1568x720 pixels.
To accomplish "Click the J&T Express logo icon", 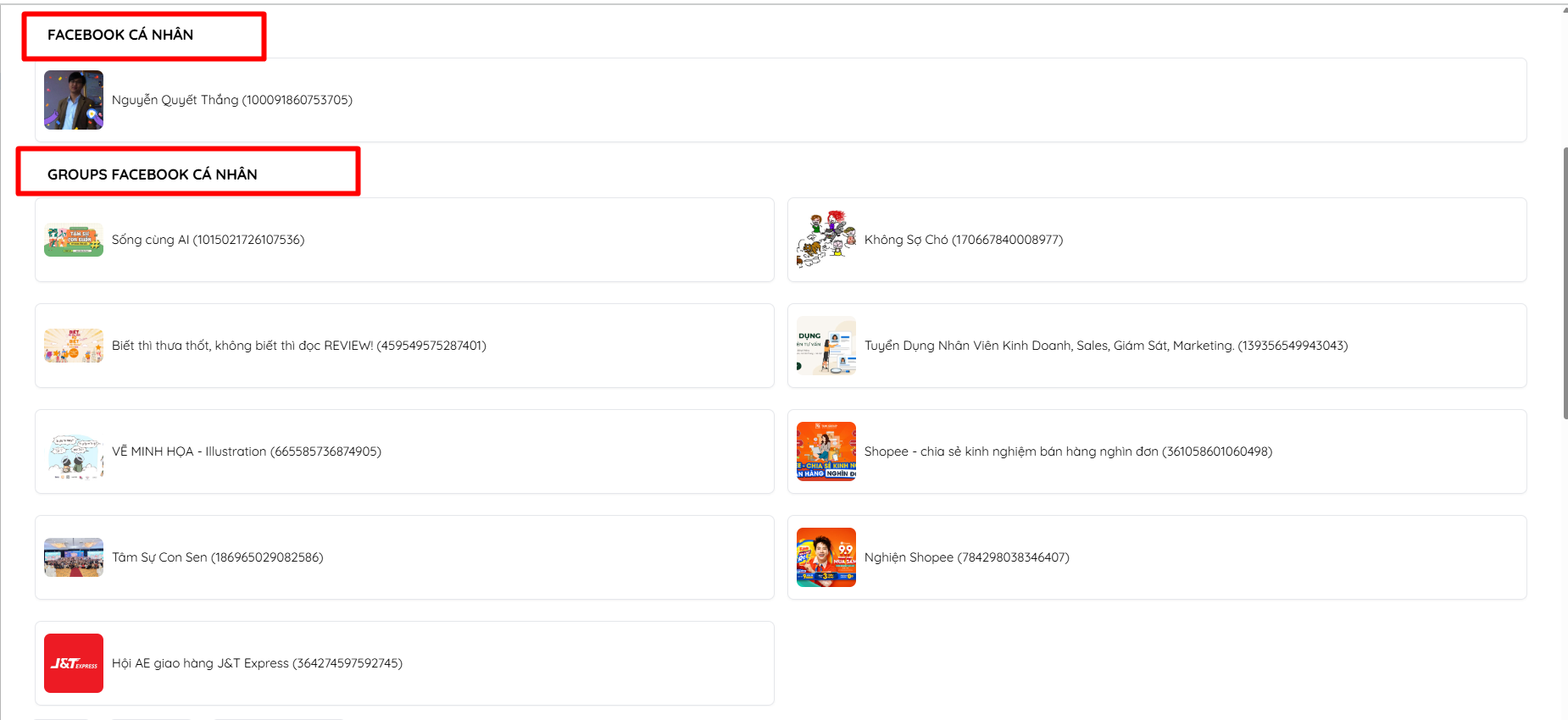I will tap(74, 663).
